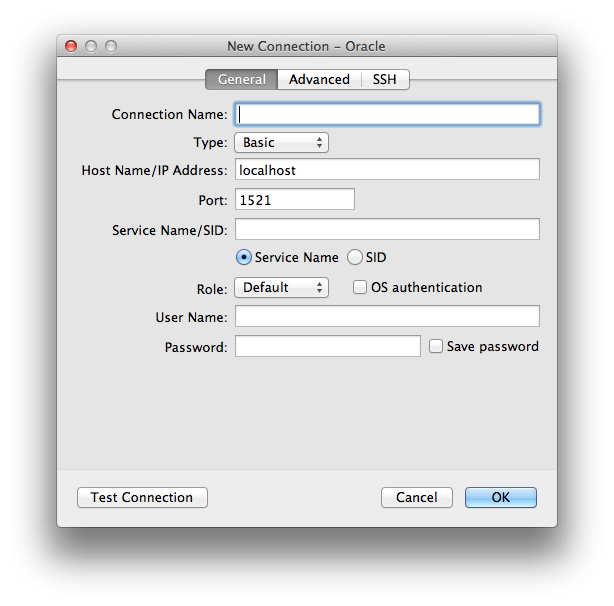Tick the Save password checkbox

(436, 347)
